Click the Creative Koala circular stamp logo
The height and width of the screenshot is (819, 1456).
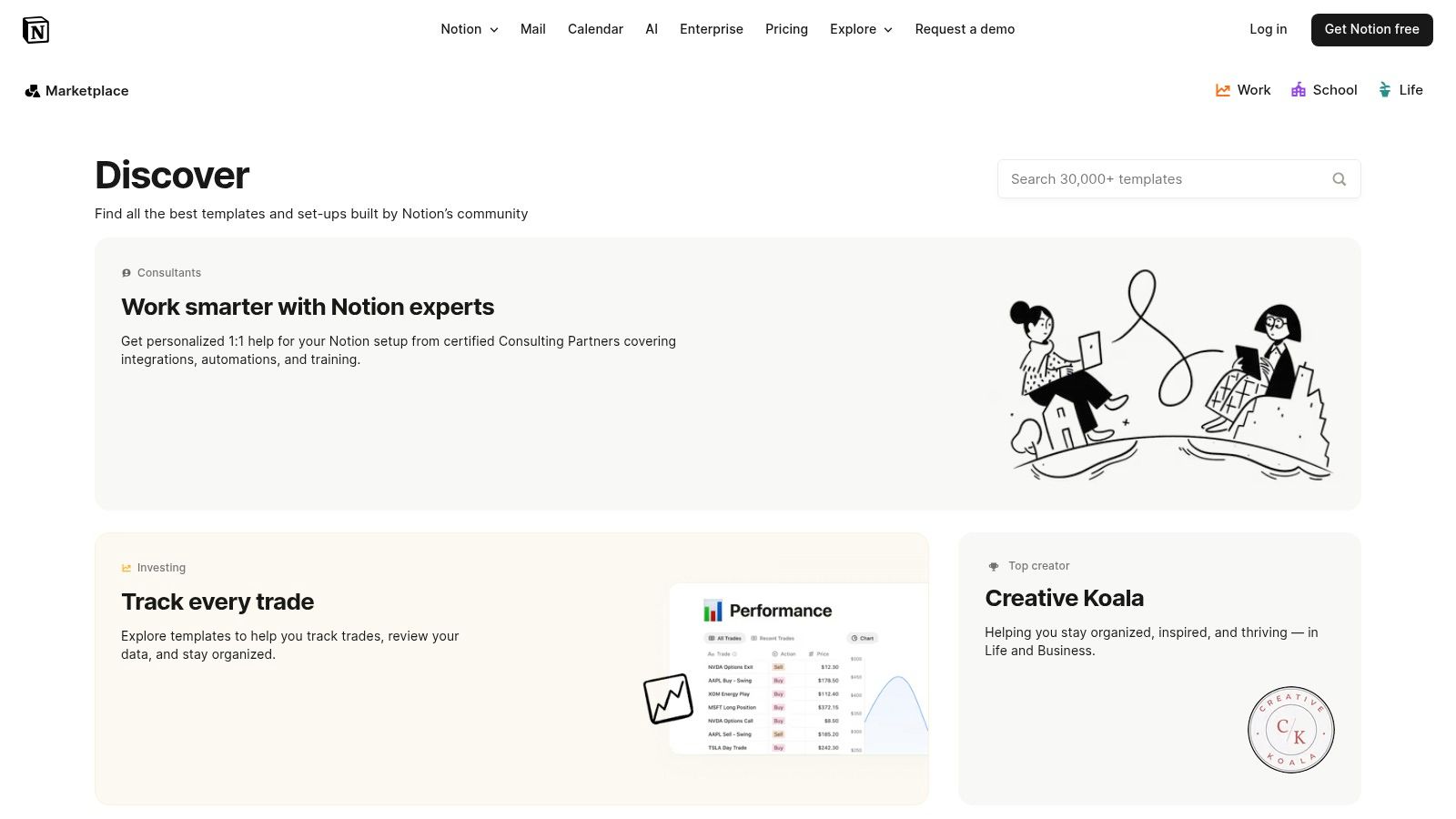click(1290, 730)
